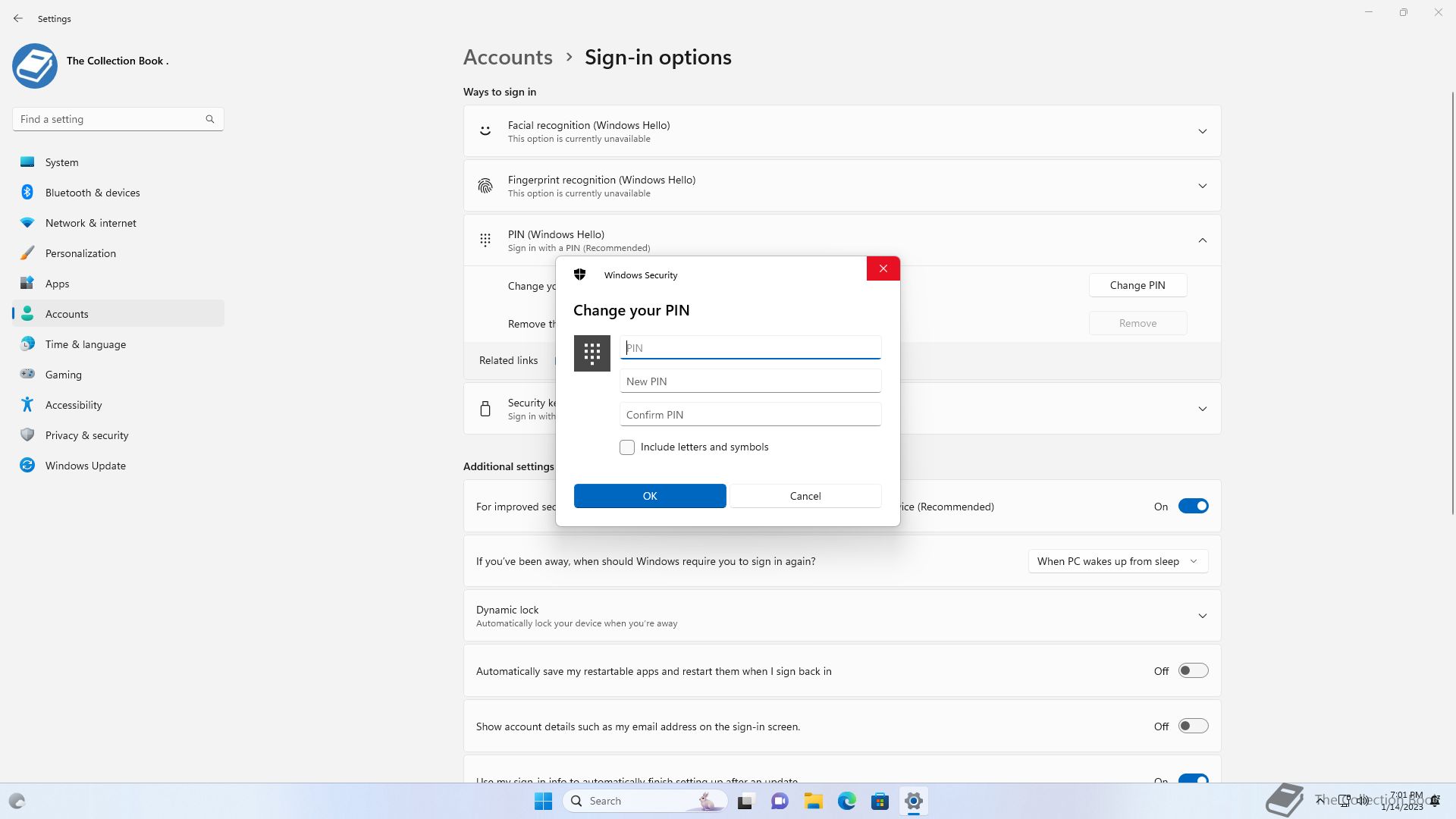Click the Additional settings heading
The image size is (1456, 819).
coord(509,466)
